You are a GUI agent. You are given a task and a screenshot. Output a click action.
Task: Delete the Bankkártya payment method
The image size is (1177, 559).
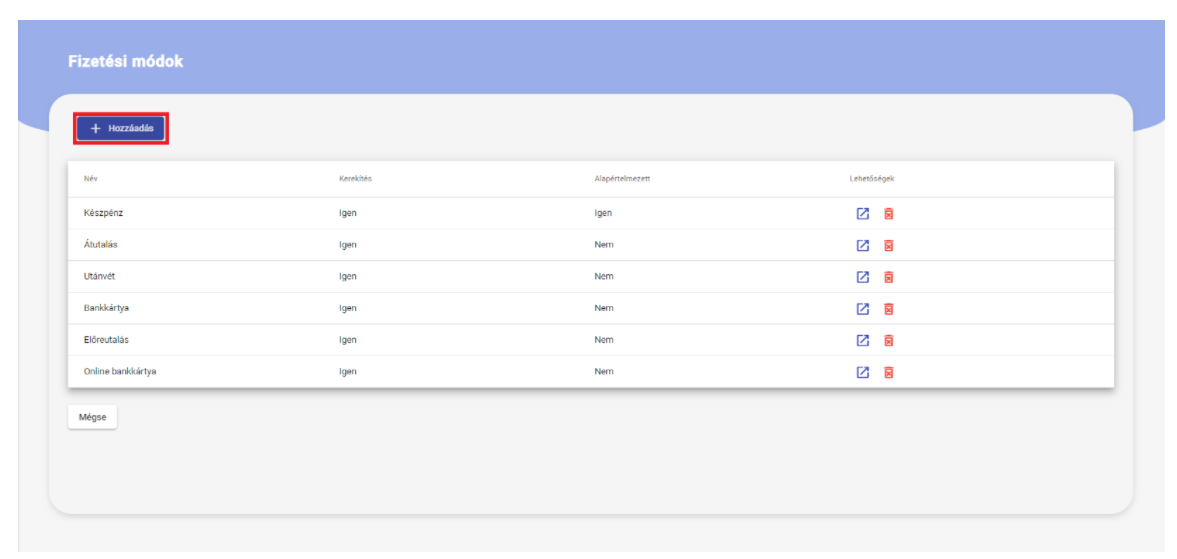[888, 308]
